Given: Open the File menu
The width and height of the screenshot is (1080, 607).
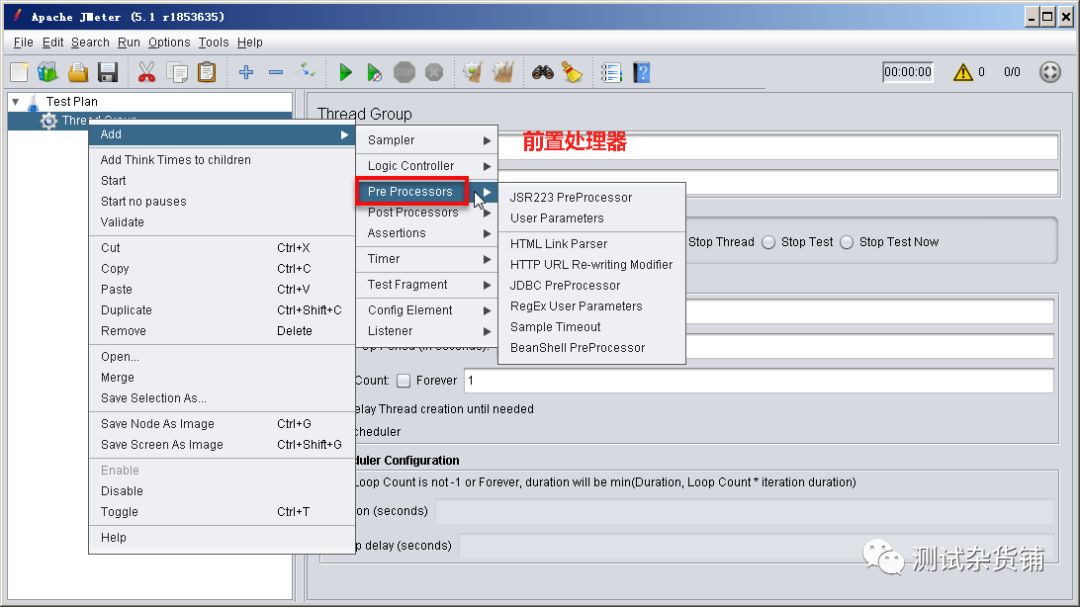Looking at the screenshot, I should pyautogui.click(x=23, y=42).
